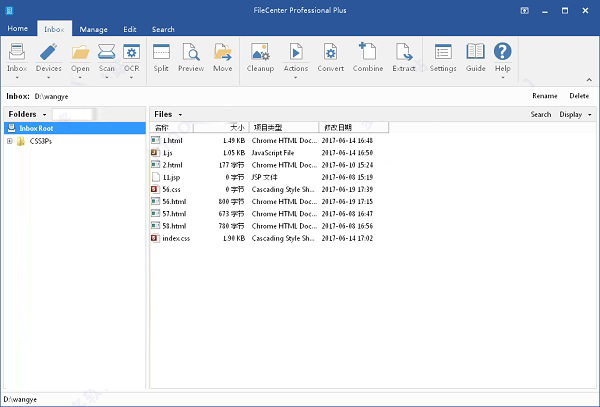Click the Scan scanner icon

pyautogui.click(x=106, y=52)
